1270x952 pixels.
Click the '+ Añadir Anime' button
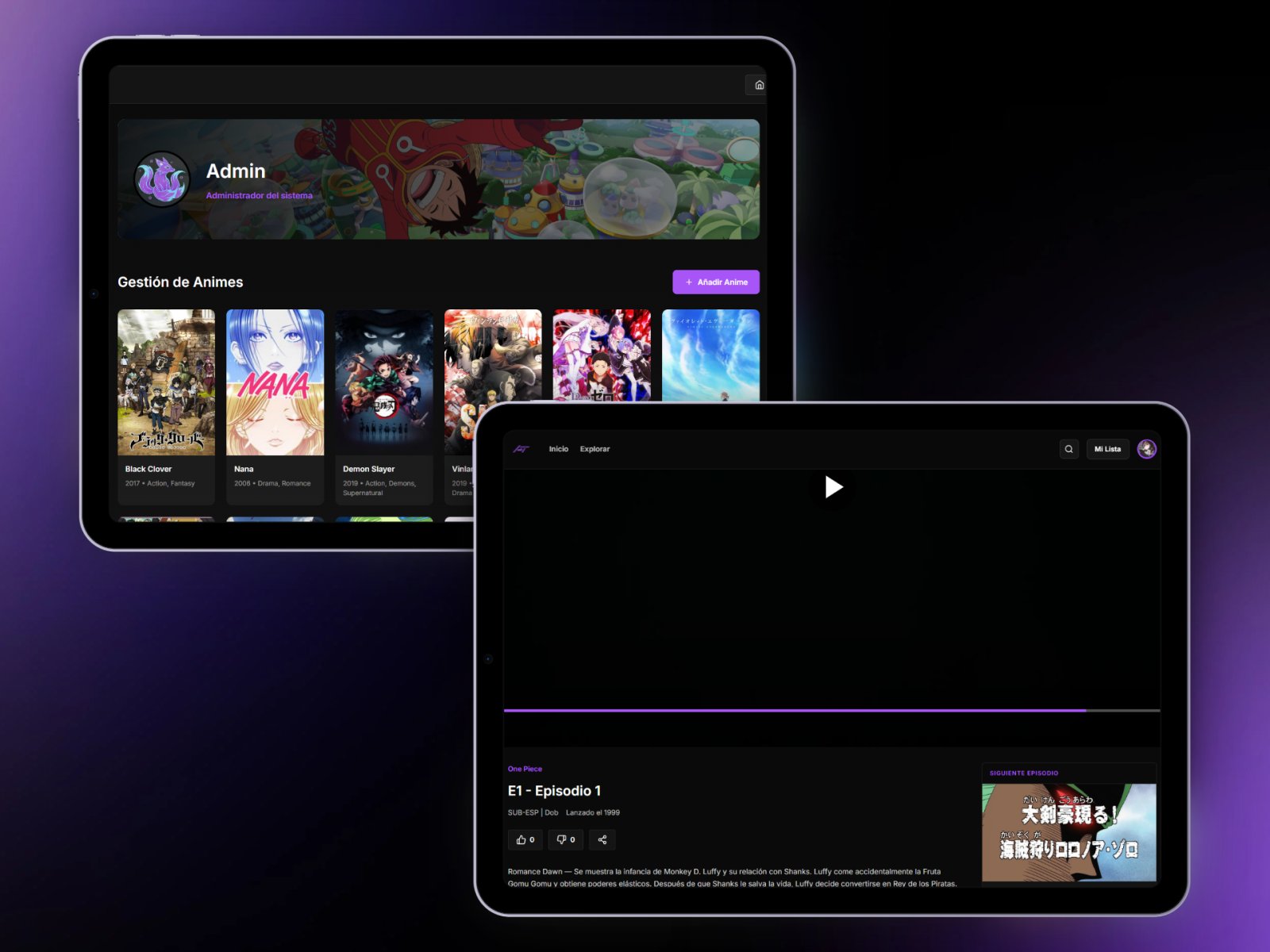coord(716,282)
